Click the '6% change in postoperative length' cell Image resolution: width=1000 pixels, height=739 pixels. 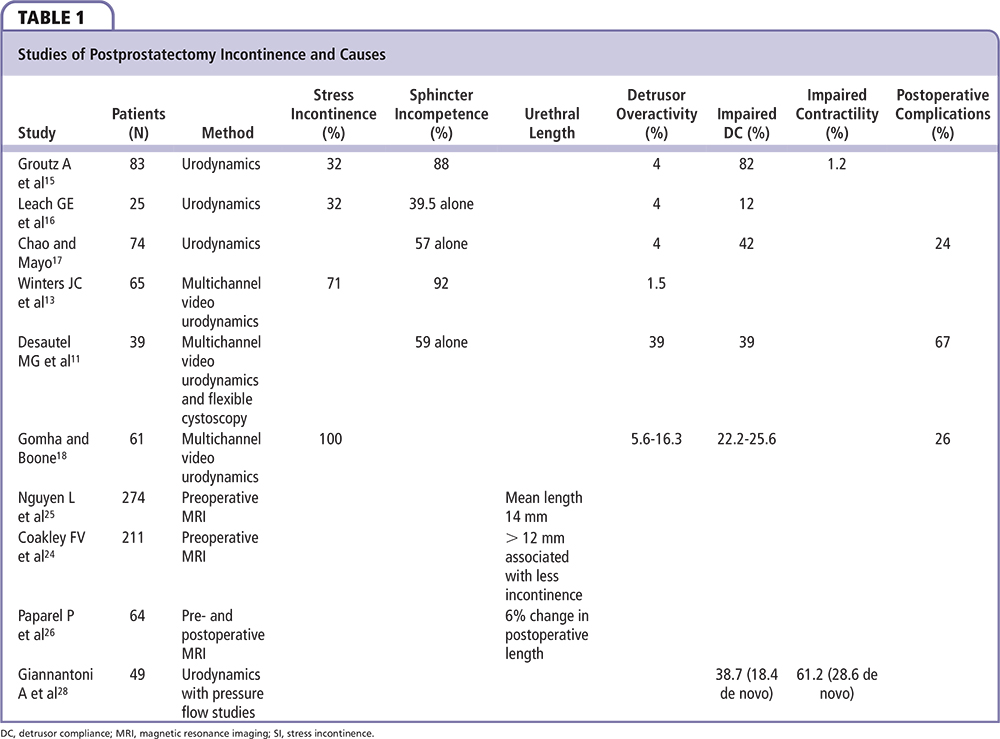546,635
